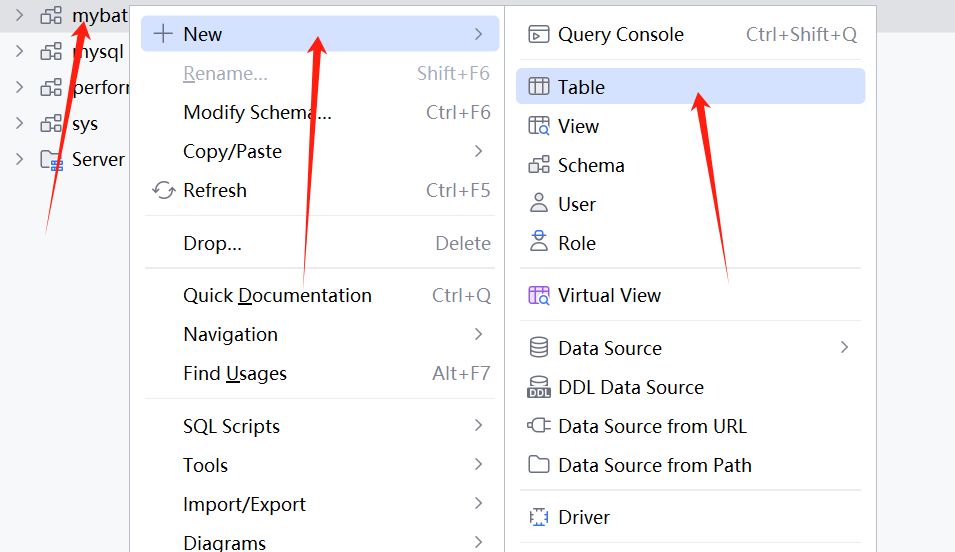Click the Query Console icon
Image resolution: width=955 pixels, height=552 pixels.
tap(538, 35)
